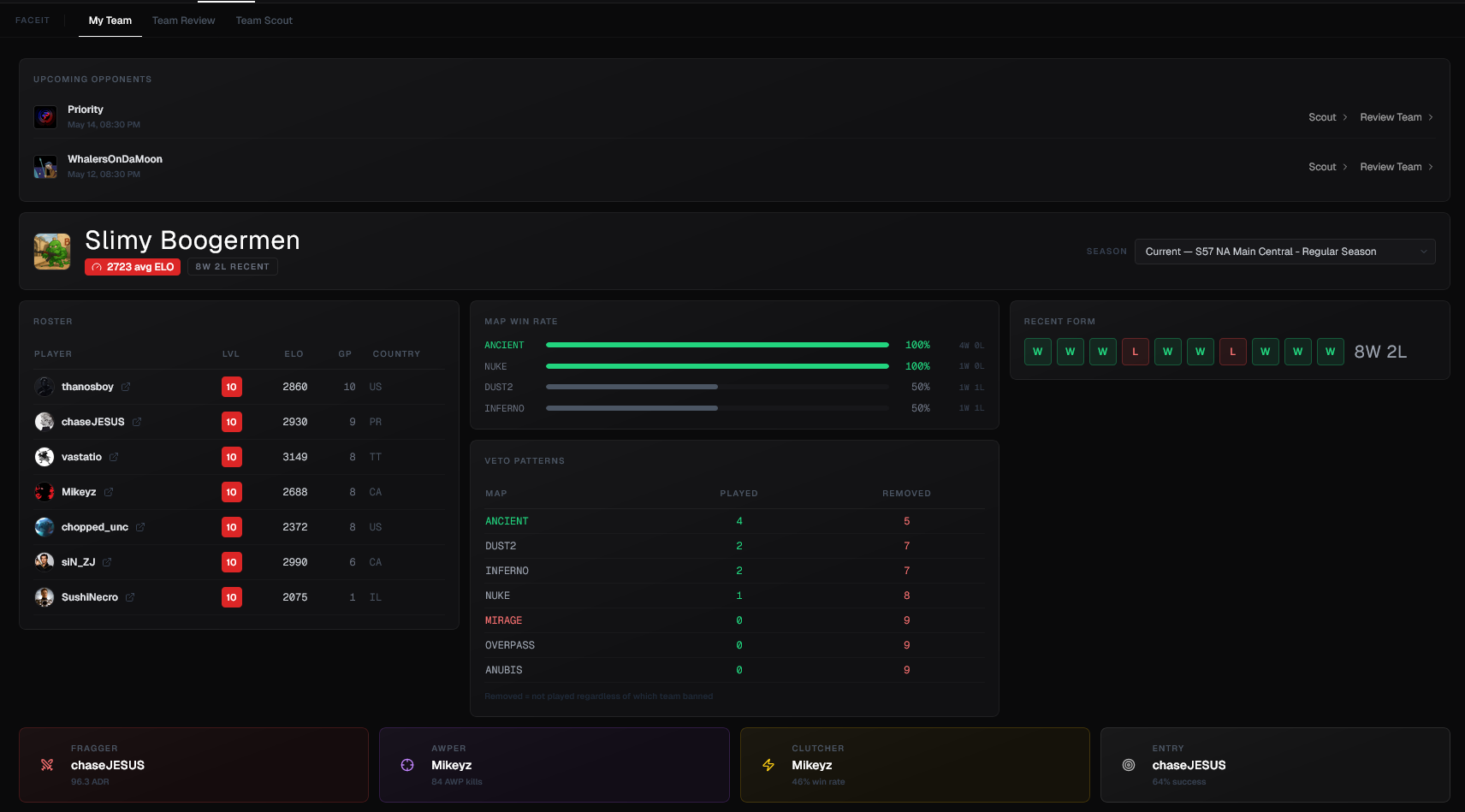The height and width of the screenshot is (812, 1465).
Task: Click the first W in Recent Form
Action: 1038,352
